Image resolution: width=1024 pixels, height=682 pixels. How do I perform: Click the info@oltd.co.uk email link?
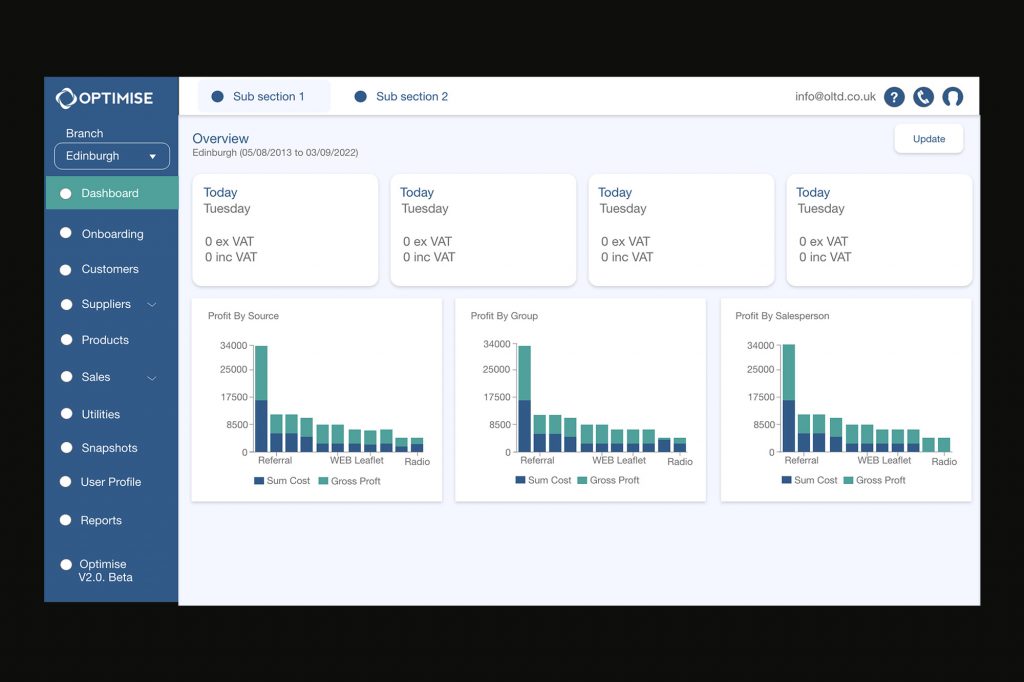click(835, 97)
